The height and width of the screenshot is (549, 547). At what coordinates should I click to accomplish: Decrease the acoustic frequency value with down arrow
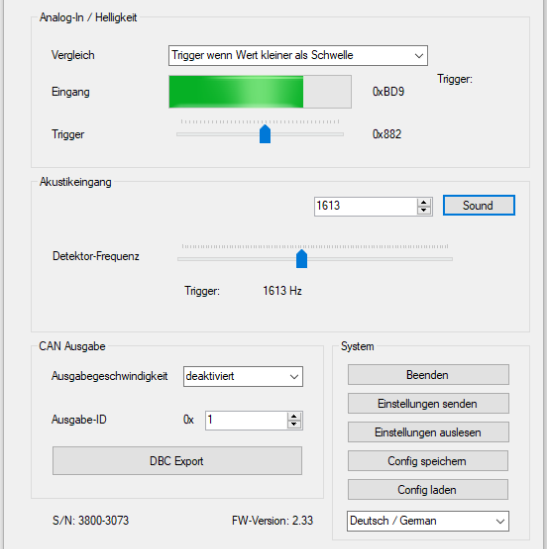pyautogui.click(x=424, y=210)
